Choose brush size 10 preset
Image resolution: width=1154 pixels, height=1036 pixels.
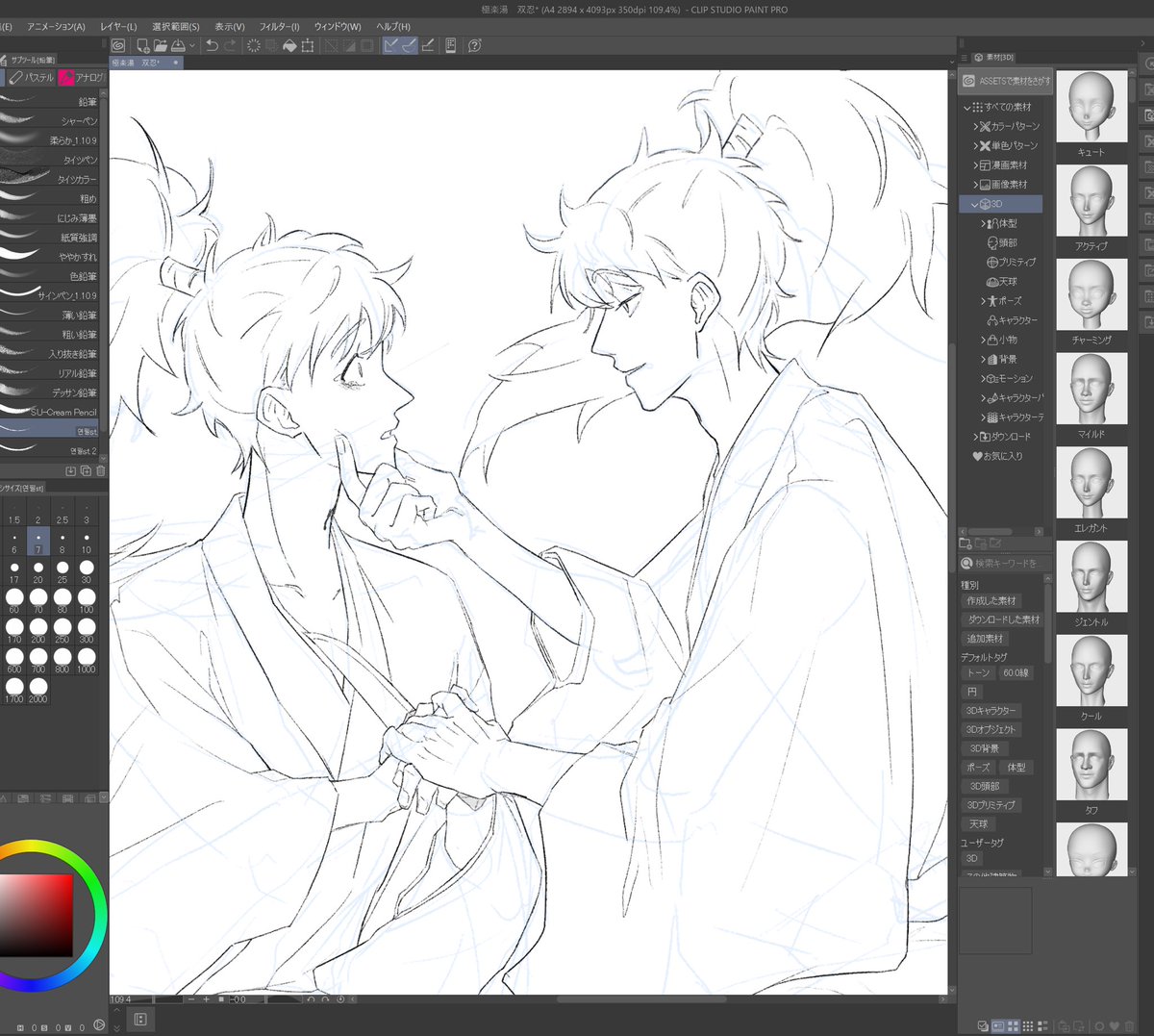87,543
